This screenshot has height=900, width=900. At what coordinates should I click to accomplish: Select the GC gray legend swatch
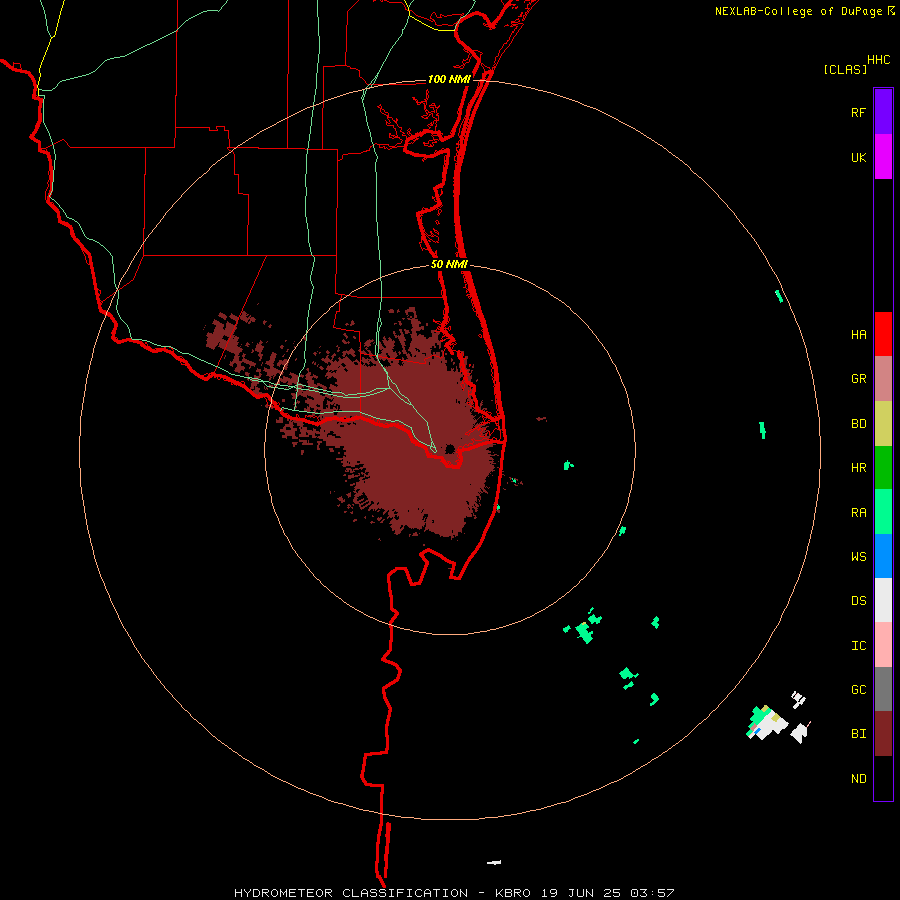tap(883, 689)
